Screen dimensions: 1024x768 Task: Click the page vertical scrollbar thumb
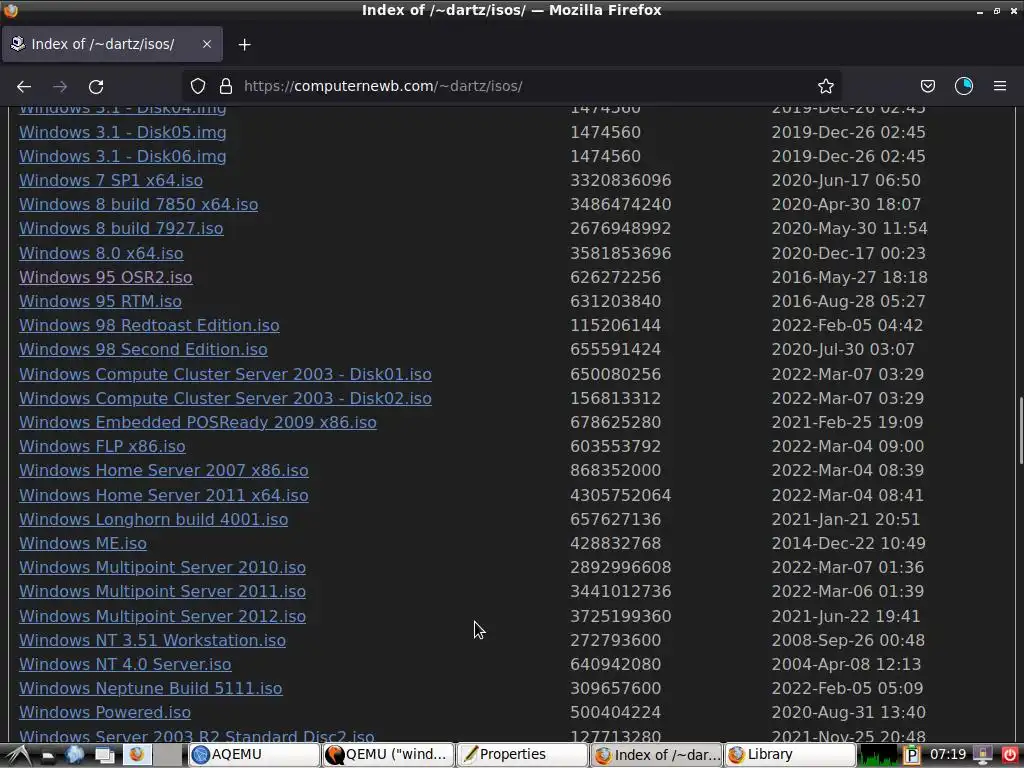[x=1020, y=431]
